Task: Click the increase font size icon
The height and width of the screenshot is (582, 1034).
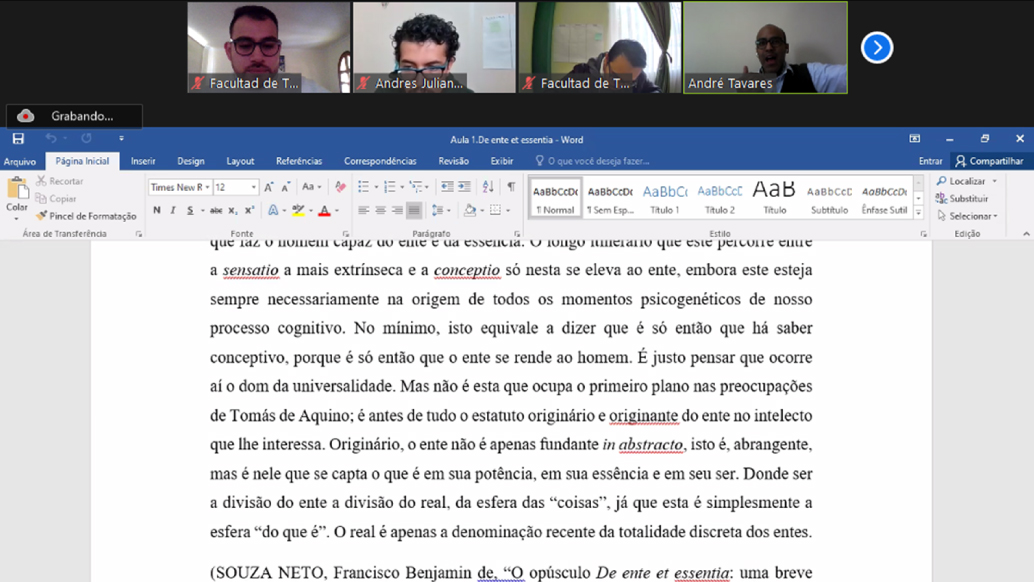Action: [x=269, y=187]
